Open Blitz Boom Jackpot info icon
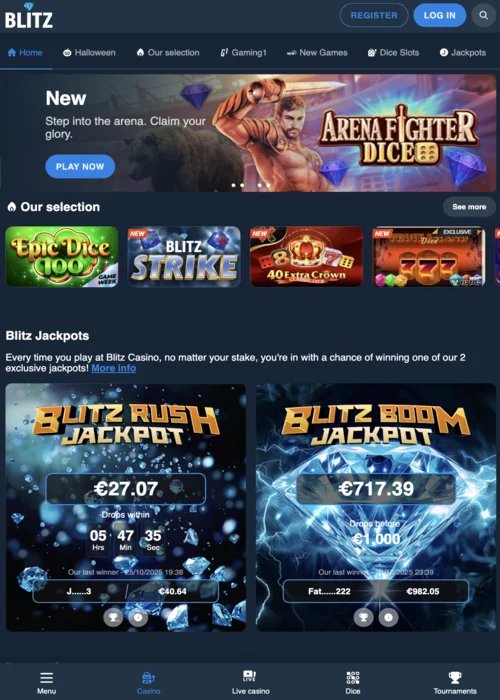Screen dimensions: 500x700 pyautogui.click(x=388, y=618)
